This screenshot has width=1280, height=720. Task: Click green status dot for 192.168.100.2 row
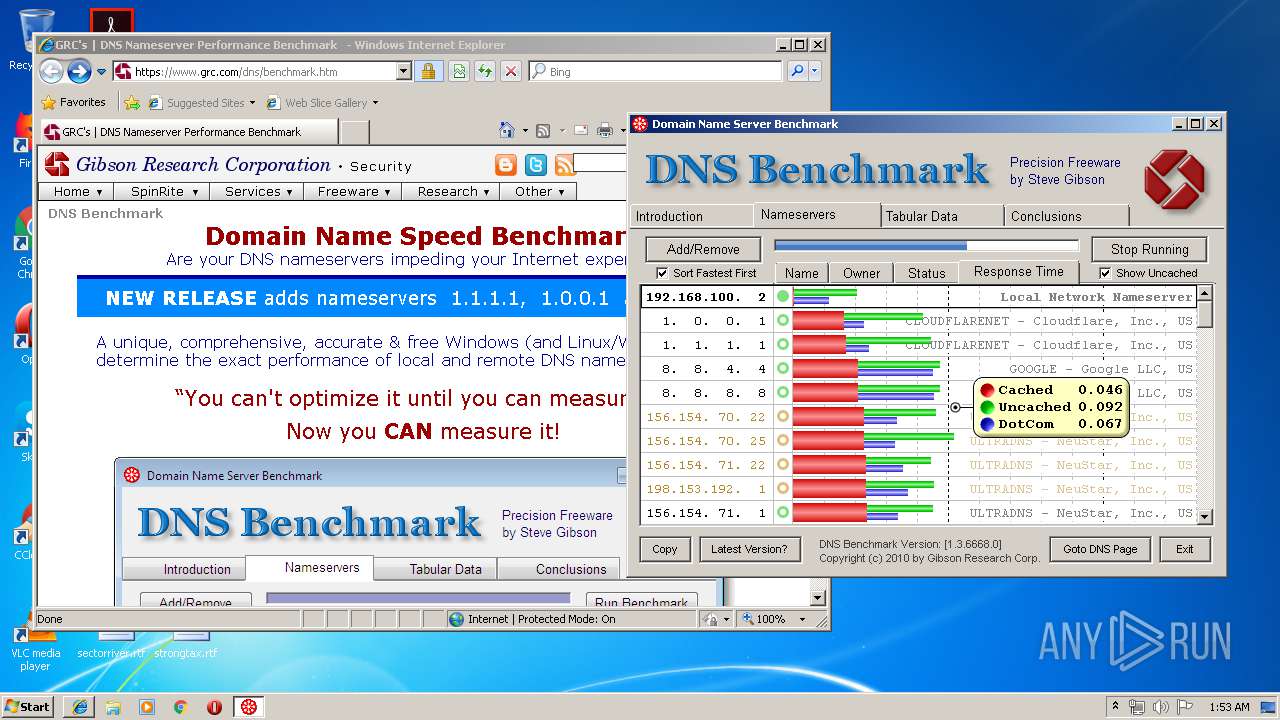(x=783, y=297)
